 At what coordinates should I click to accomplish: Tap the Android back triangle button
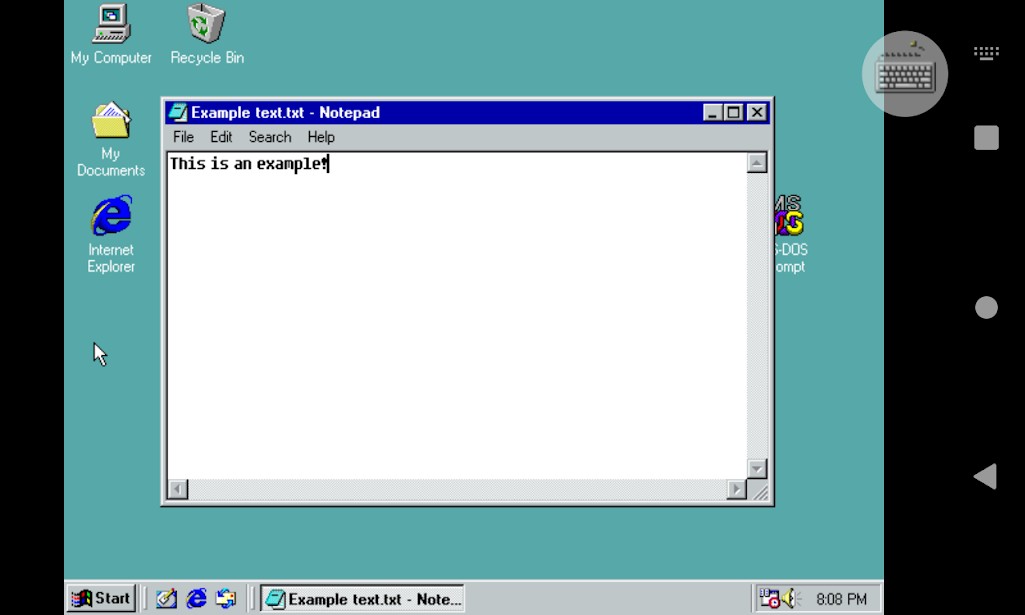[986, 476]
